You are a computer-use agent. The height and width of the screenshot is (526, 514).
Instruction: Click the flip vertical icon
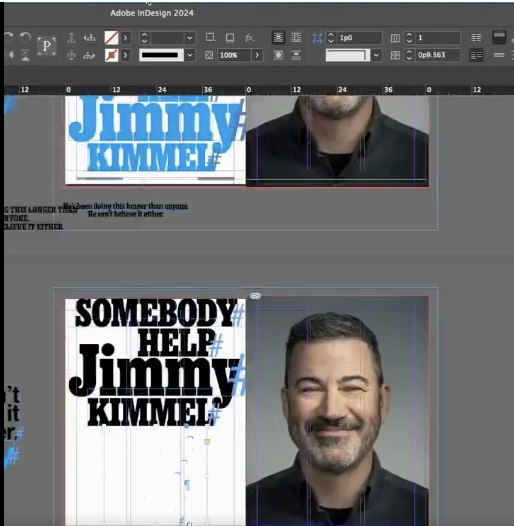[x=25, y=55]
